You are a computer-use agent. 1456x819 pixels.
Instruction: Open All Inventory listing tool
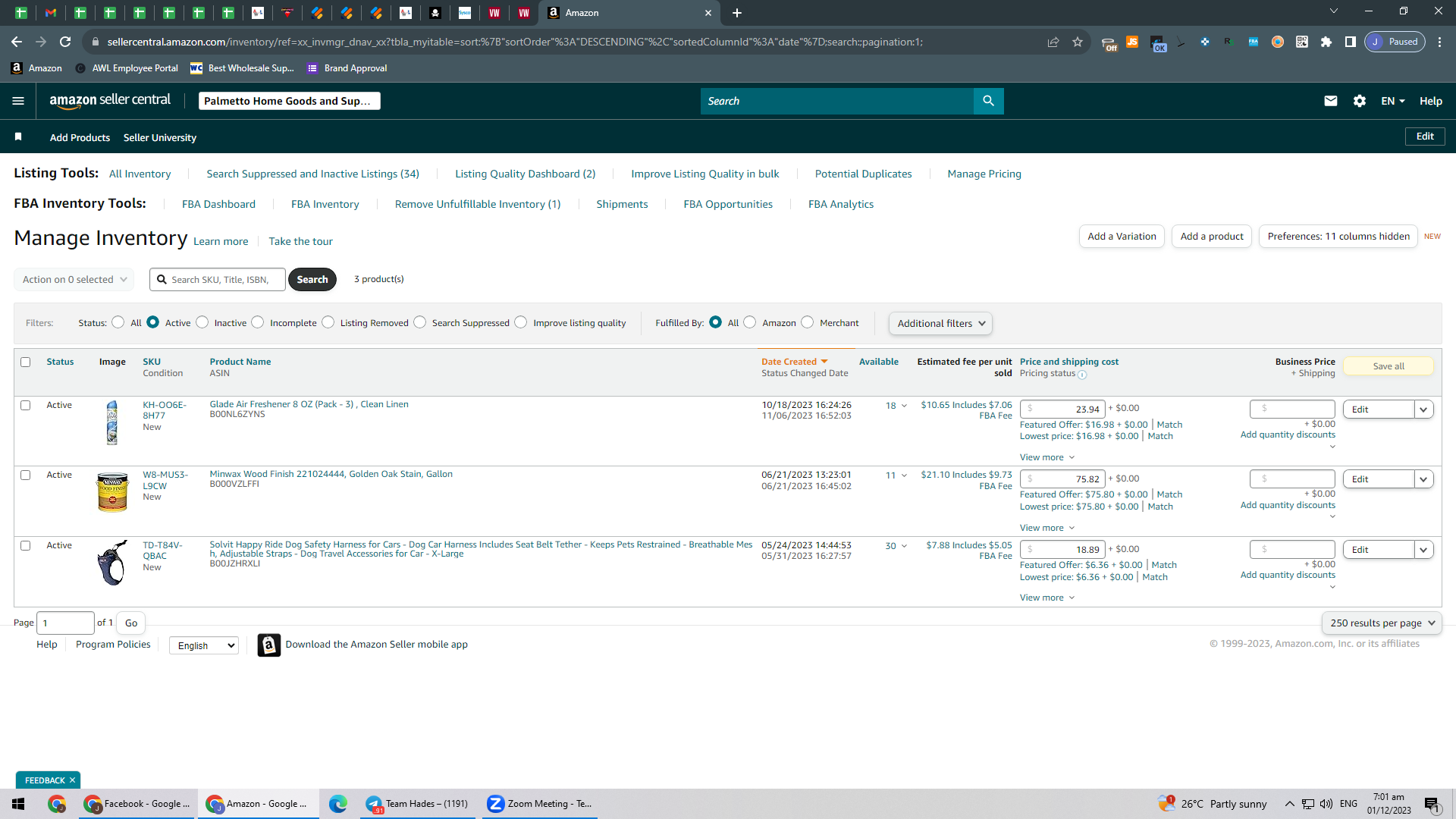pyautogui.click(x=140, y=174)
